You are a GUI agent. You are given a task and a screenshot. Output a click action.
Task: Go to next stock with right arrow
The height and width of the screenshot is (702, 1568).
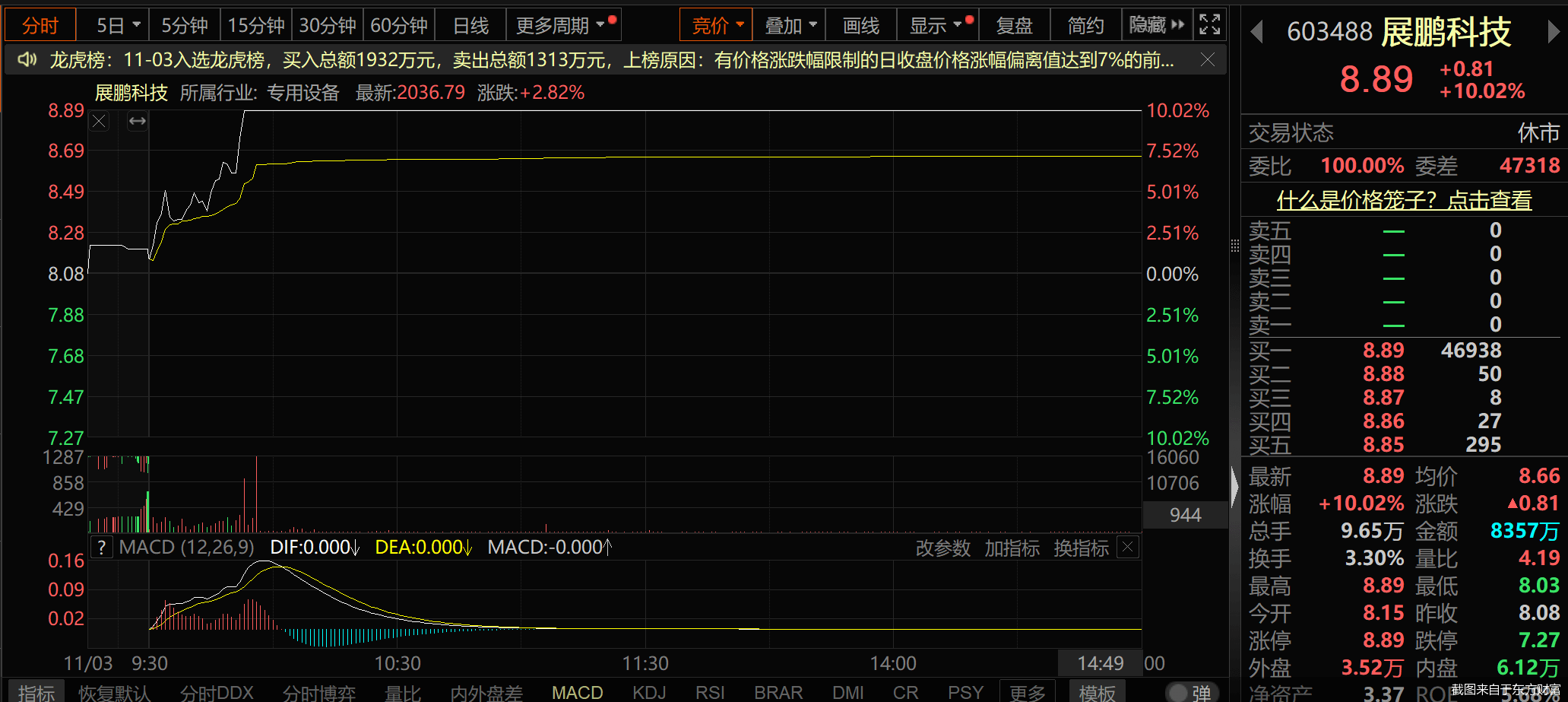tap(1553, 32)
